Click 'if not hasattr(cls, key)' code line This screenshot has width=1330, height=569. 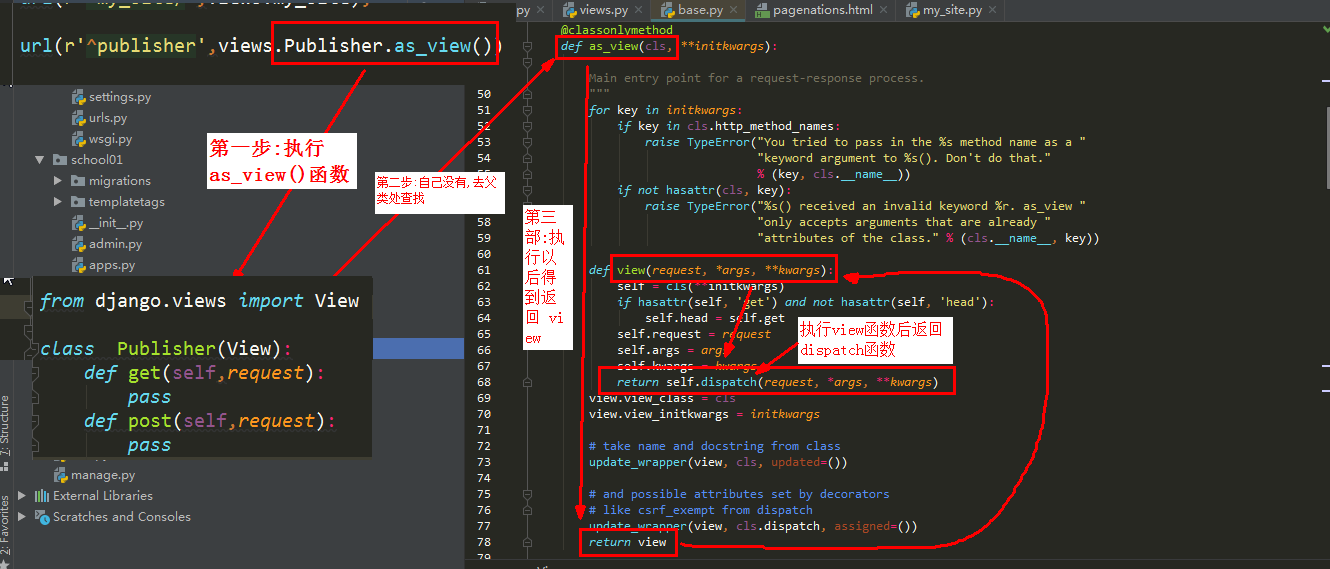[703, 190]
